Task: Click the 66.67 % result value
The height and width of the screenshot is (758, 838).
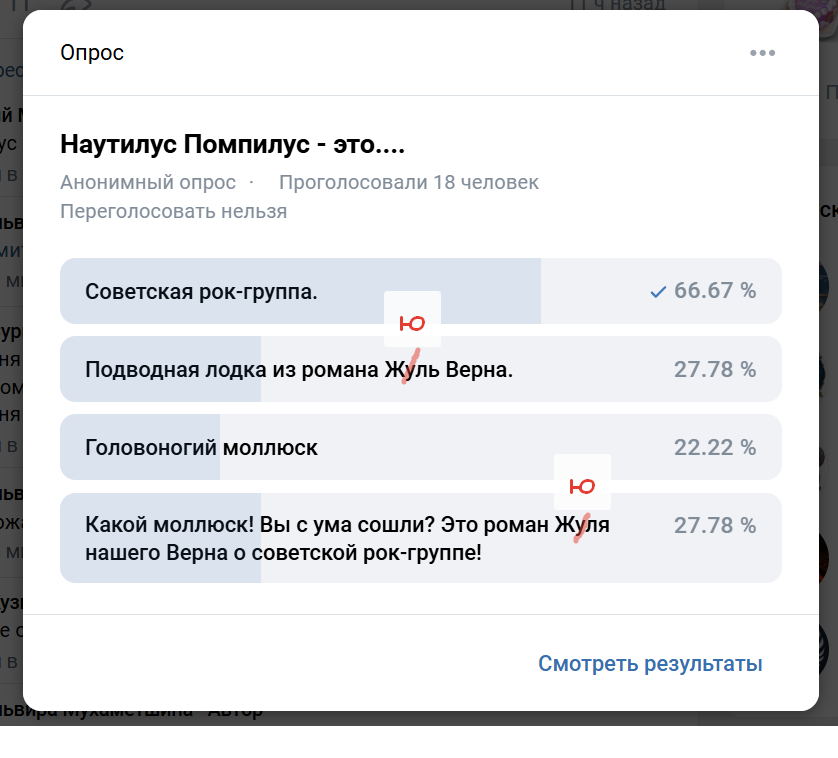Action: point(715,291)
